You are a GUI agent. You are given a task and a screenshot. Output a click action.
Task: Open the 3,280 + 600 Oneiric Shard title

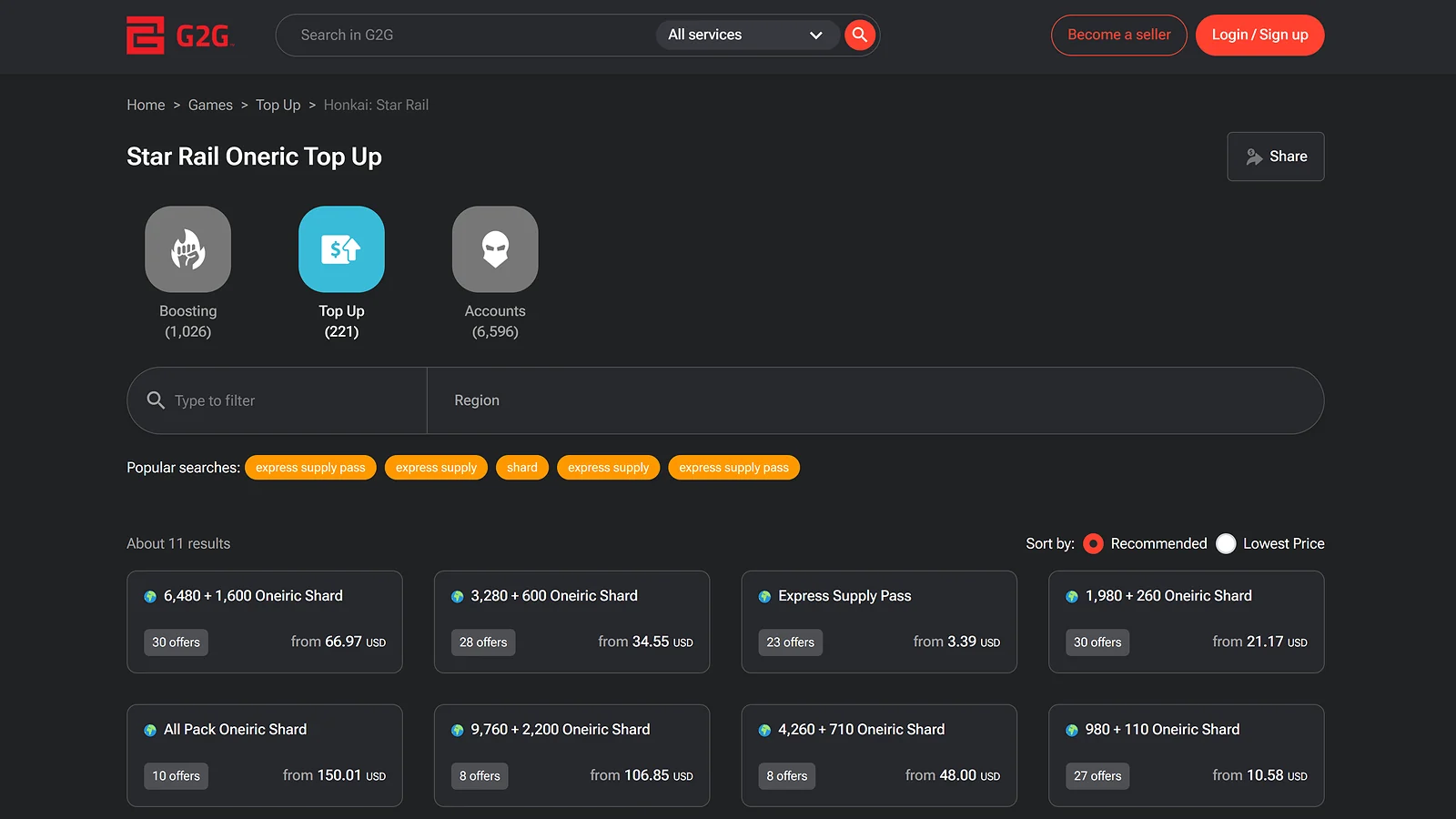[x=554, y=596]
